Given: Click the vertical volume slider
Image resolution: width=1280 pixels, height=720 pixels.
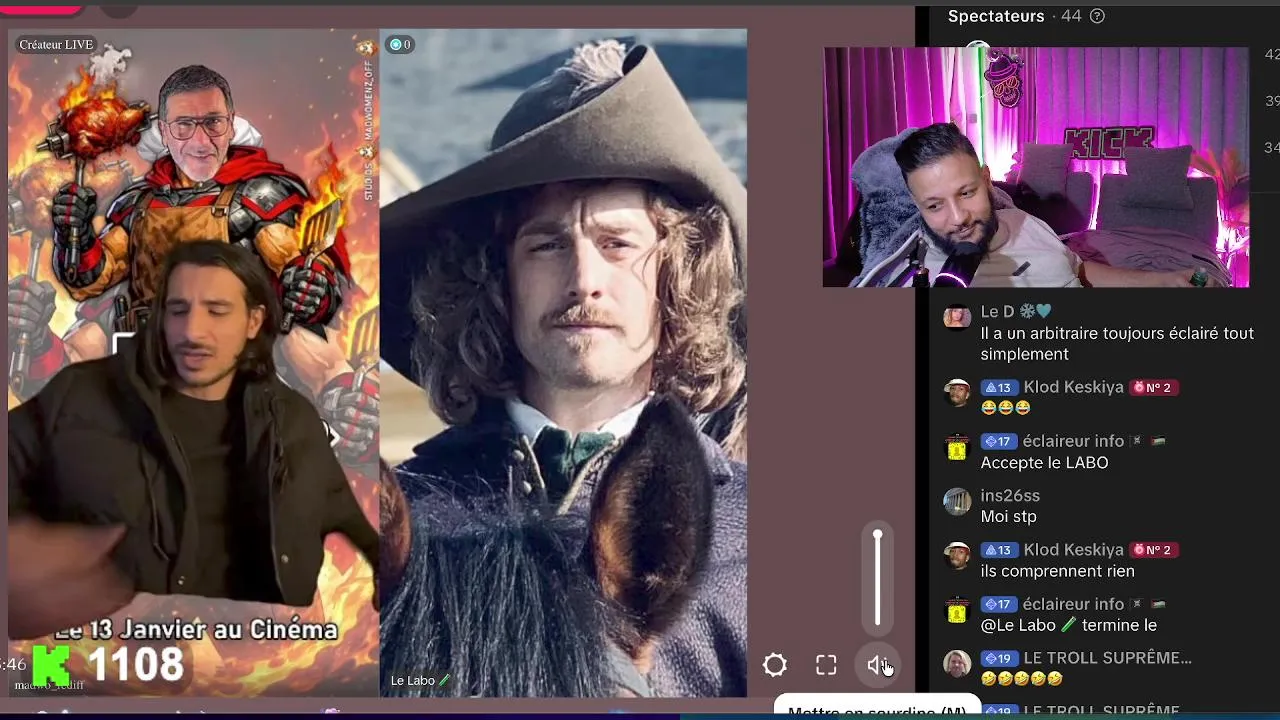Looking at the screenshot, I should [x=878, y=578].
